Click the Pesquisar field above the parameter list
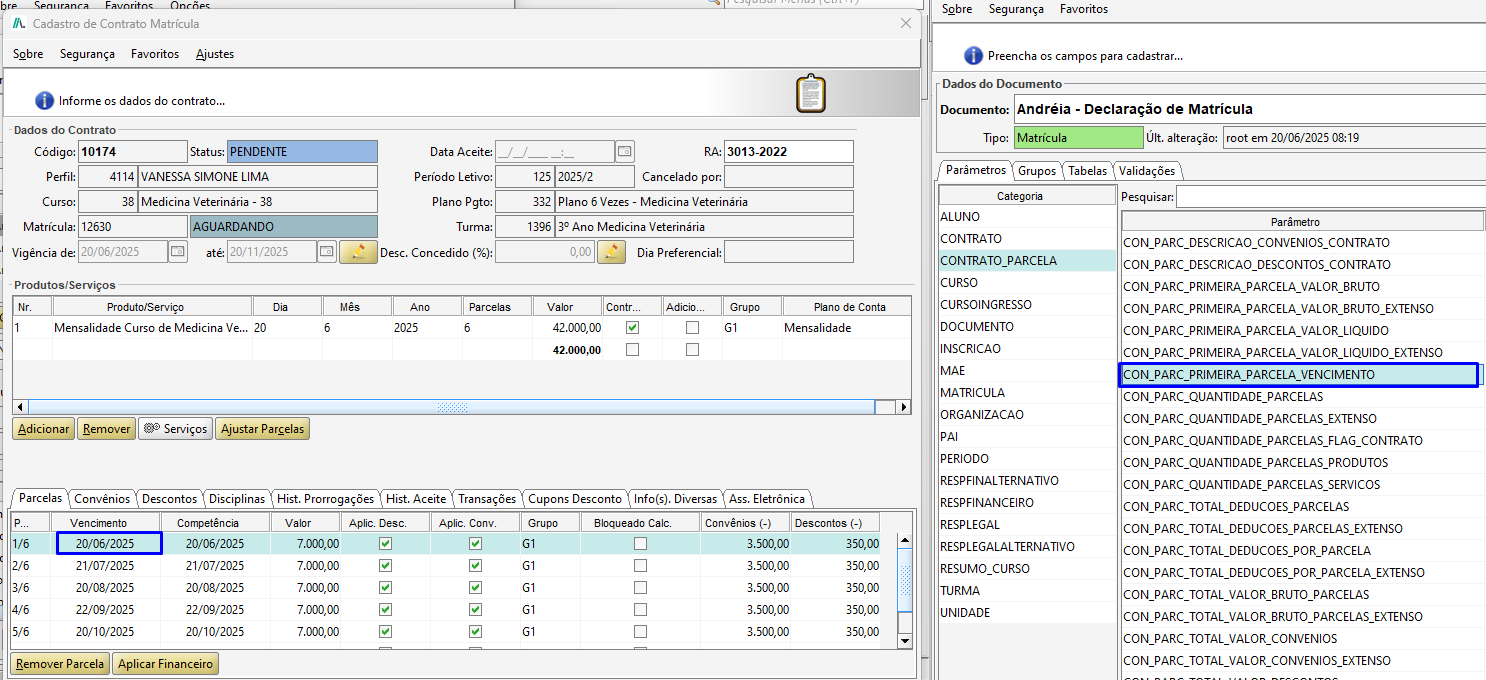The height and width of the screenshot is (680, 1486). 1330,197
